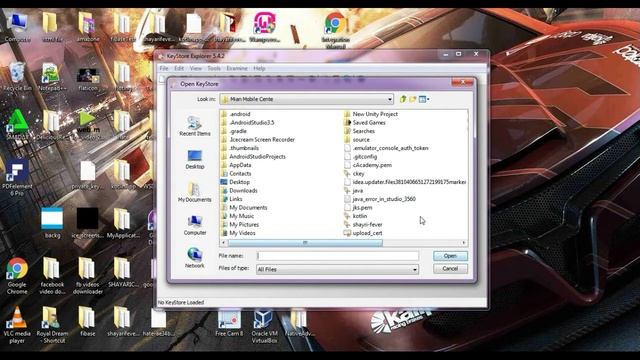Select the Contacts folder
The height and width of the screenshot is (360, 640).
[x=236, y=173]
